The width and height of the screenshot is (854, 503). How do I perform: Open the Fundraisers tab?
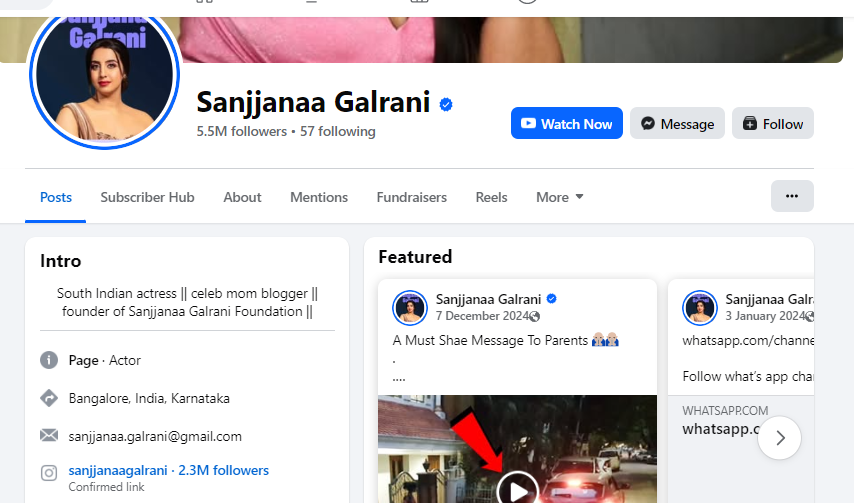[412, 197]
